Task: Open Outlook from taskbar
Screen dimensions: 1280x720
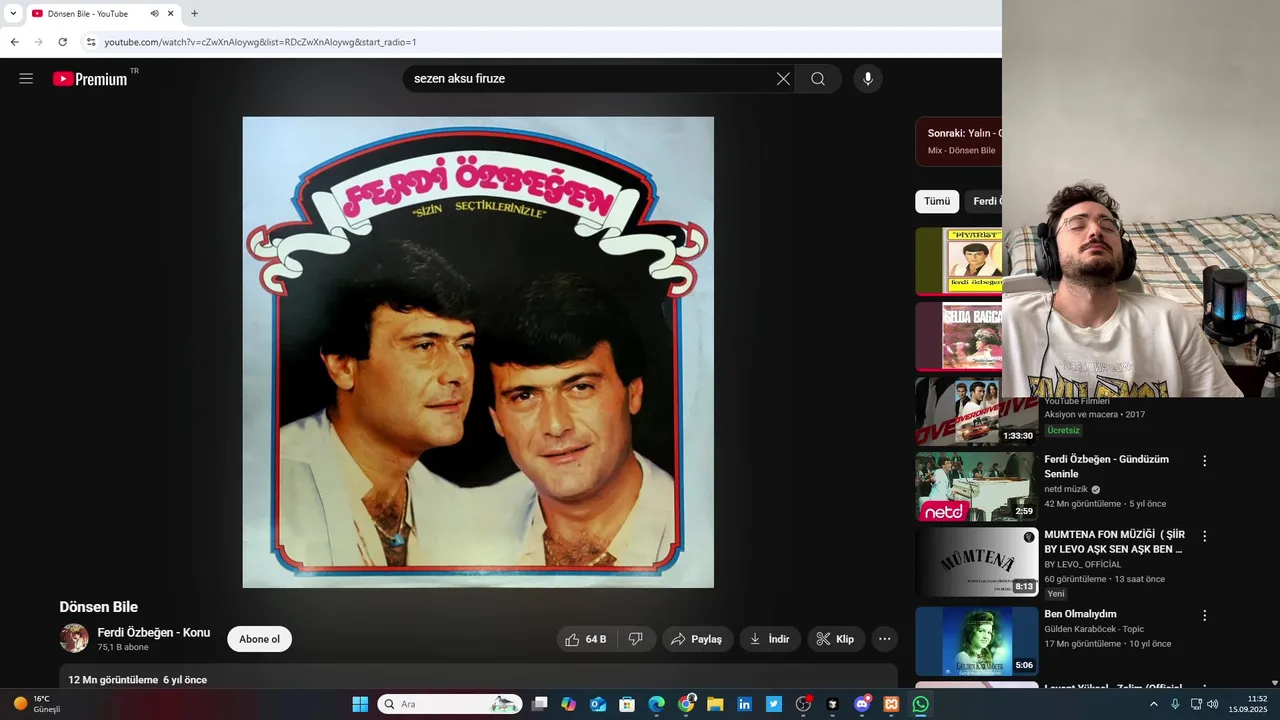Action: [598, 704]
